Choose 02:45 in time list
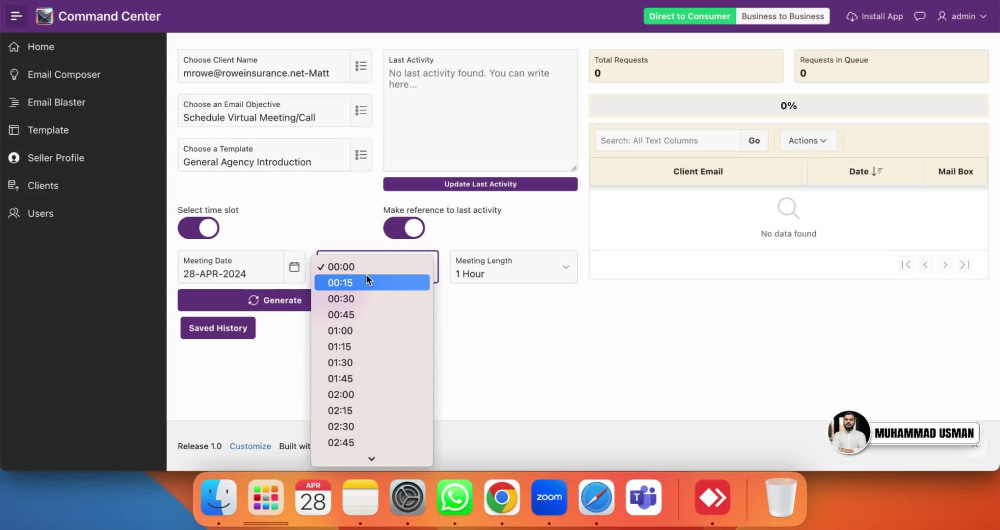The height and width of the screenshot is (530, 1000). (x=372, y=442)
